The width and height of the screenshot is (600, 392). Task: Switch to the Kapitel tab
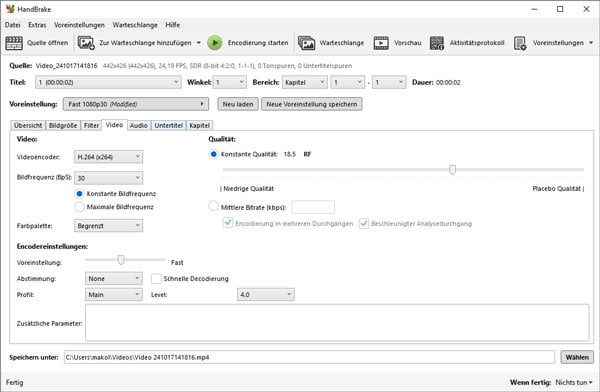[x=199, y=126]
